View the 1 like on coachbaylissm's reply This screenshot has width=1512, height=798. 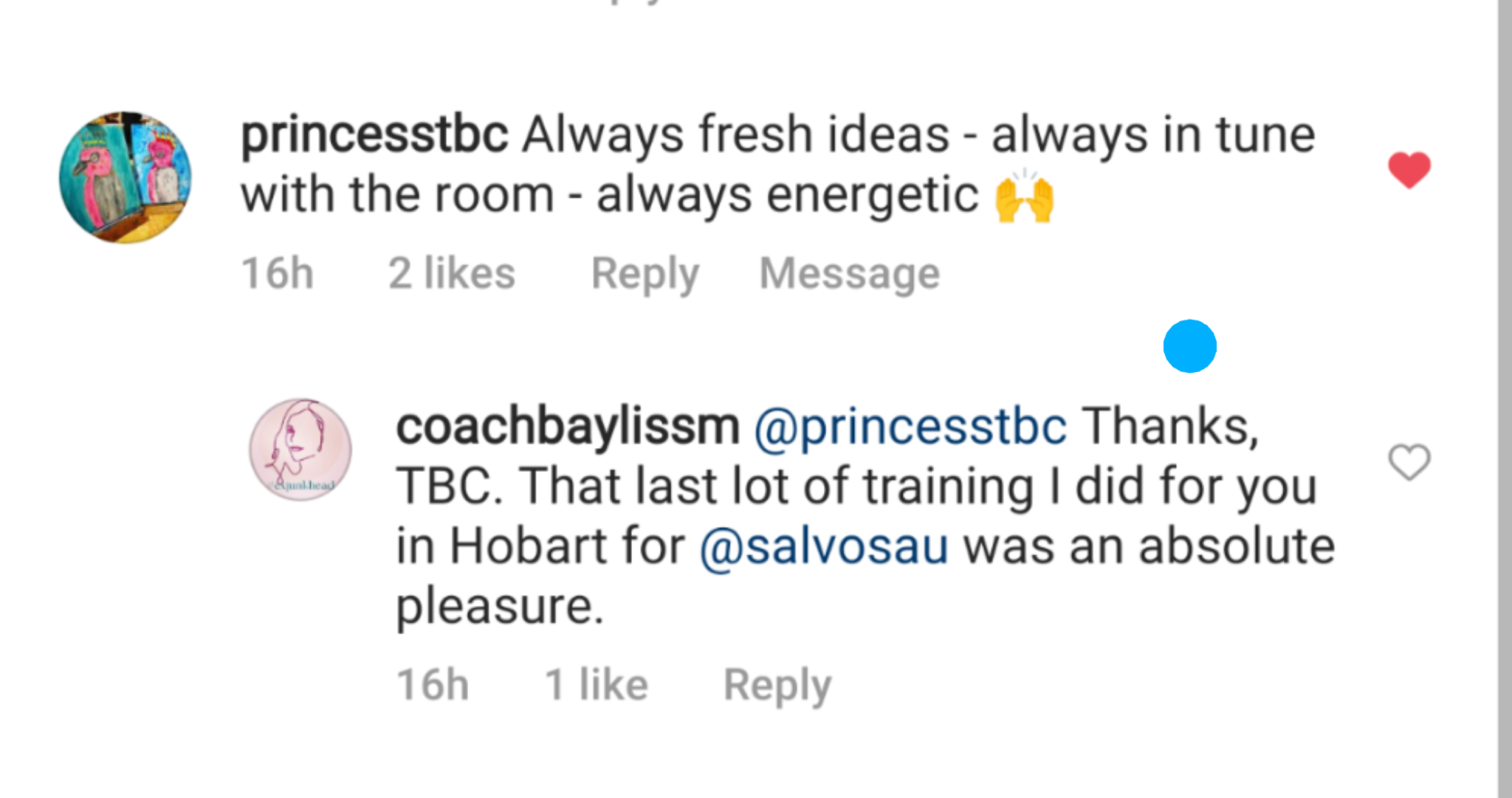tap(596, 685)
